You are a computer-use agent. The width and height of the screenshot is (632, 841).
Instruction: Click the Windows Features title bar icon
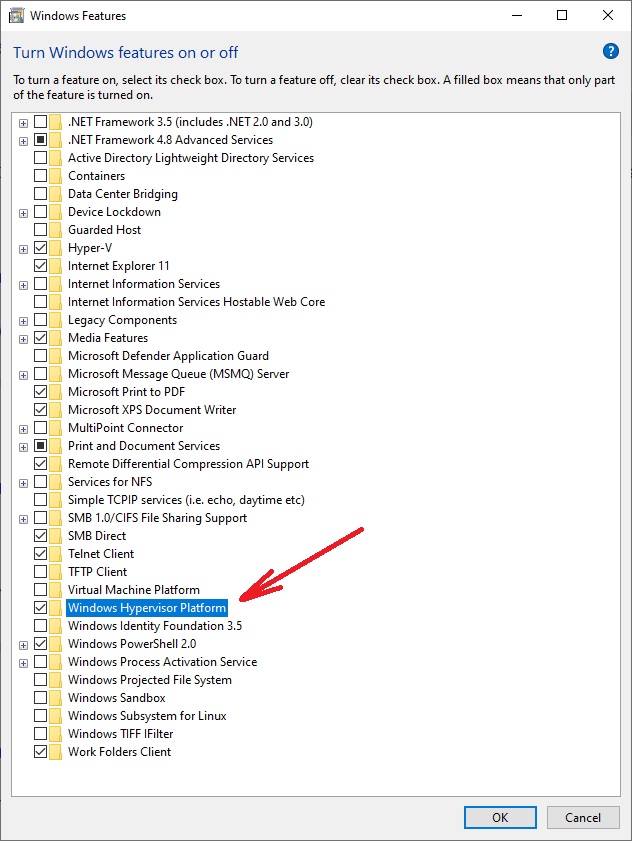pyautogui.click(x=16, y=16)
